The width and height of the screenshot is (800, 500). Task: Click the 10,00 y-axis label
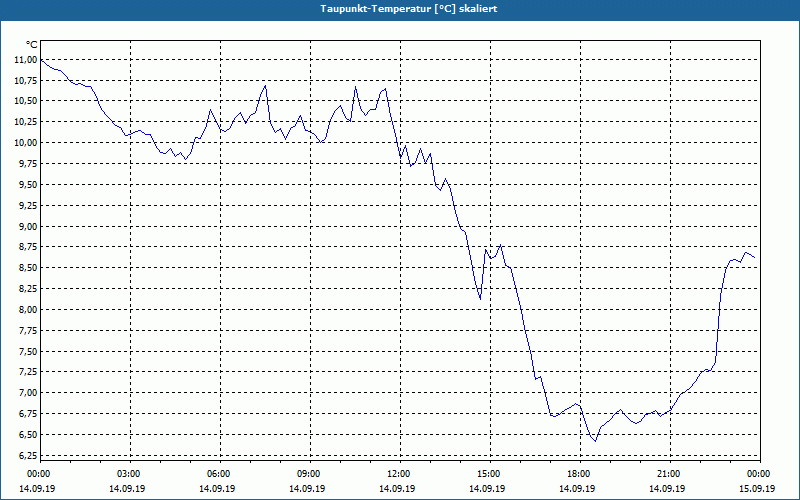pyautogui.click(x=27, y=143)
